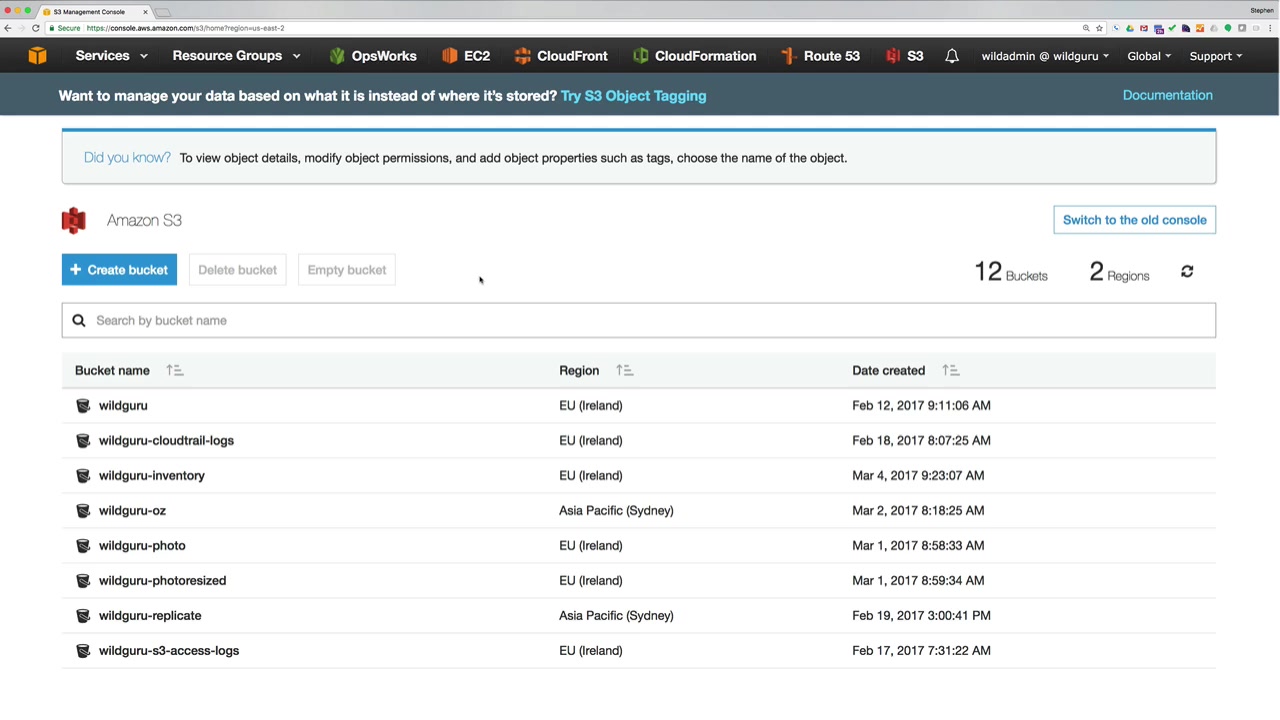The image size is (1280, 720).
Task: Click the browser address bar URL
Action: (186, 28)
